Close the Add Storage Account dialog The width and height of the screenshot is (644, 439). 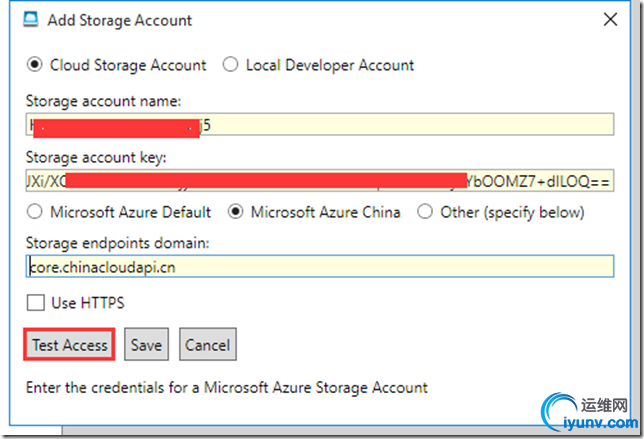point(610,20)
